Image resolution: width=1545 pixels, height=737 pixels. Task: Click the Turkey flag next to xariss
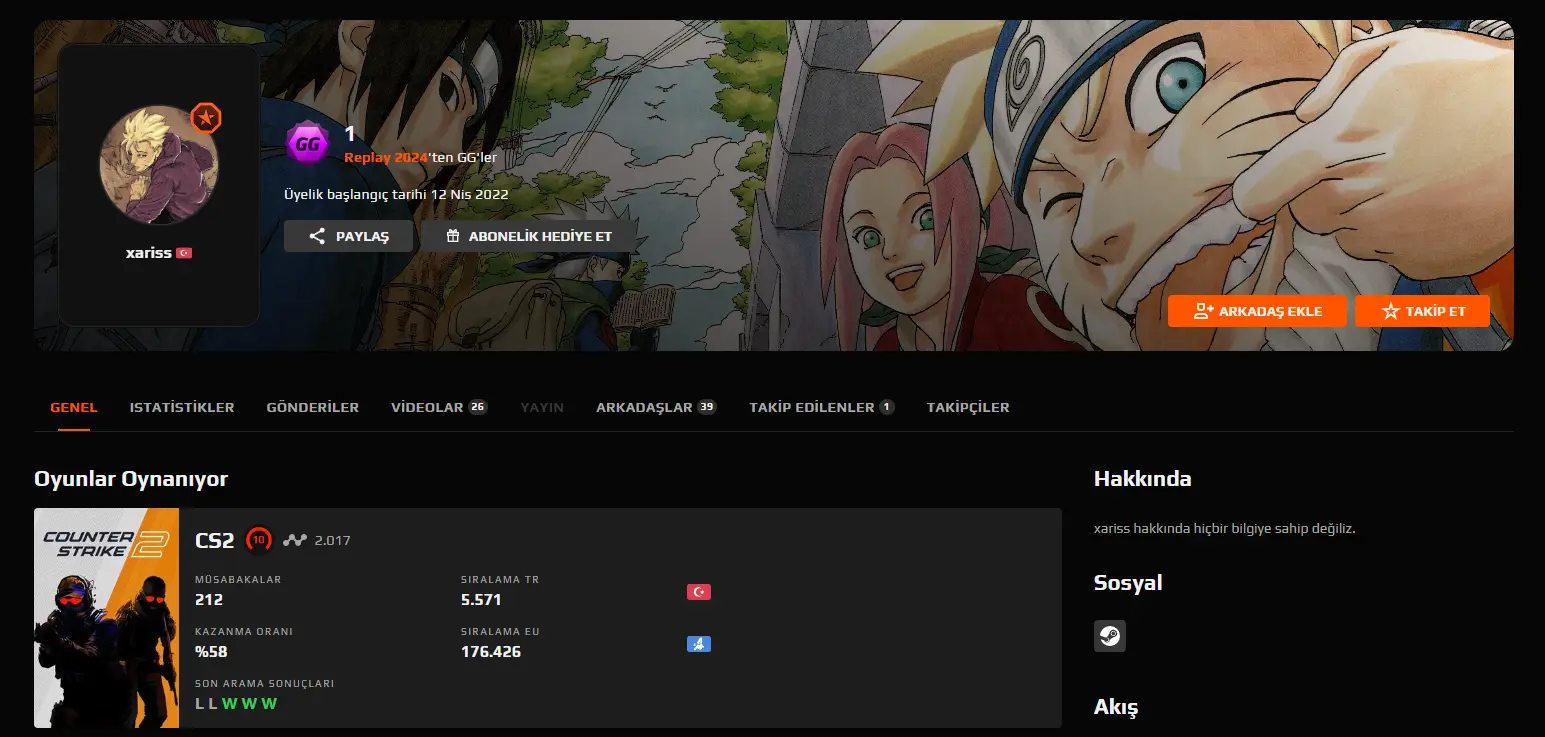[184, 254]
